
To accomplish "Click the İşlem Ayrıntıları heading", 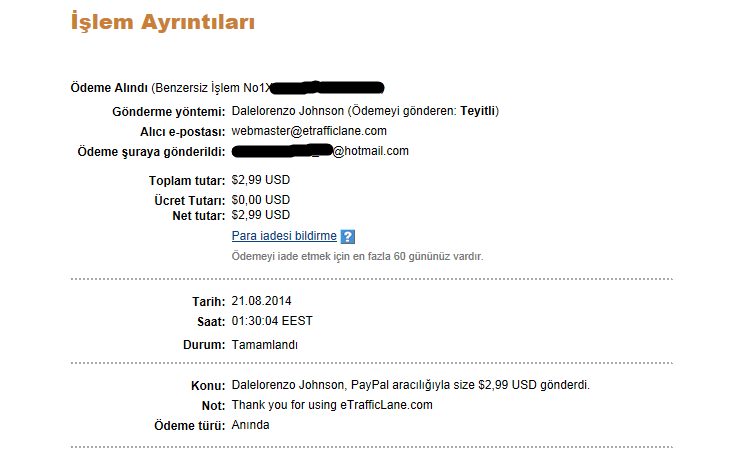I will pyautogui.click(x=163, y=22).
